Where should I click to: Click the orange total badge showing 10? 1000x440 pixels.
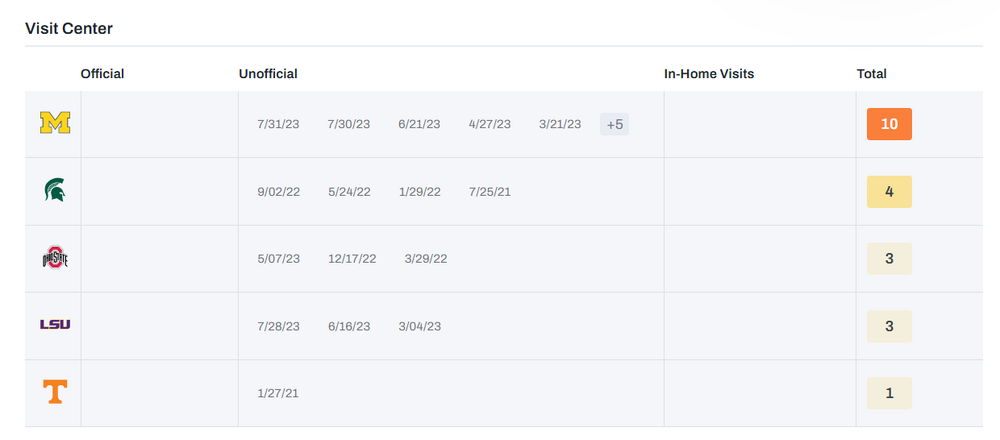(889, 124)
